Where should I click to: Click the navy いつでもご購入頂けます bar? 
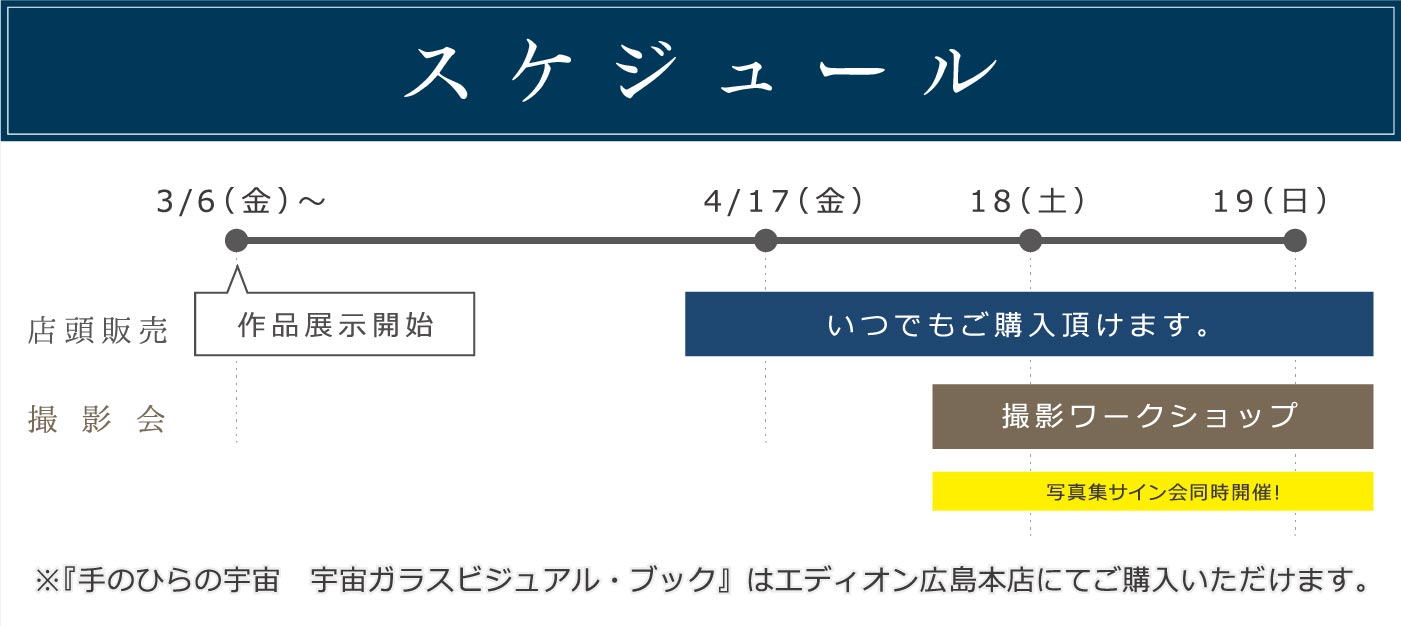coord(1029,324)
